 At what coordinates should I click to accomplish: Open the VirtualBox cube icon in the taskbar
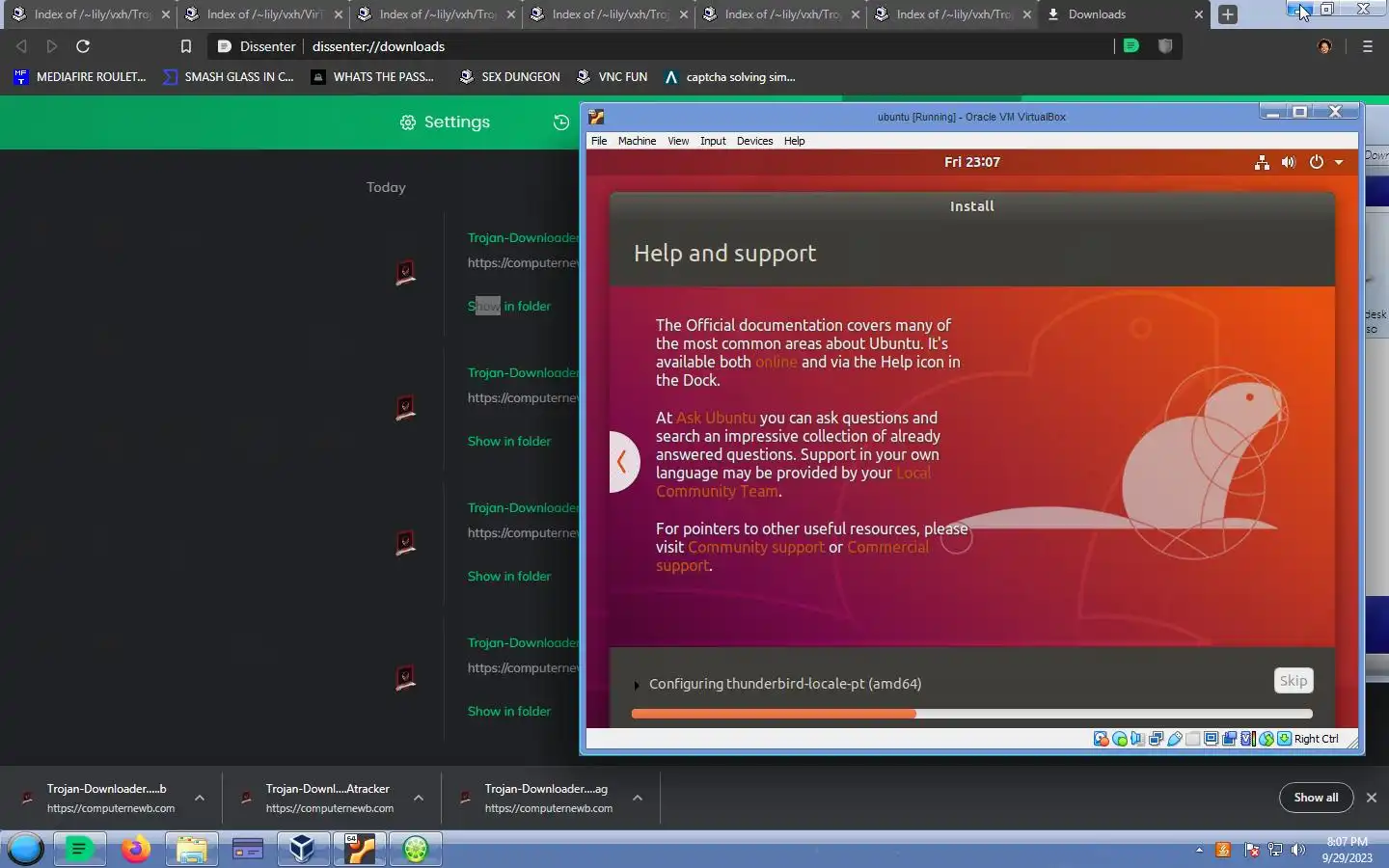[303, 849]
